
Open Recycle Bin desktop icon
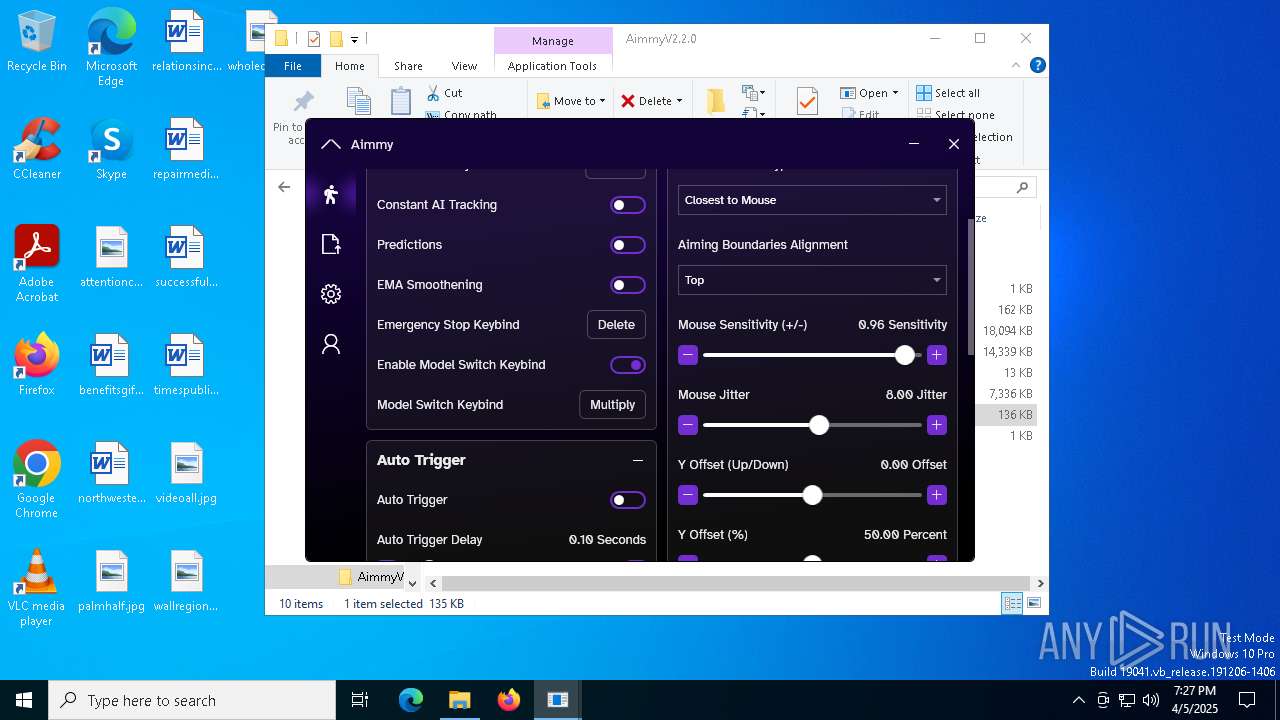[x=37, y=42]
